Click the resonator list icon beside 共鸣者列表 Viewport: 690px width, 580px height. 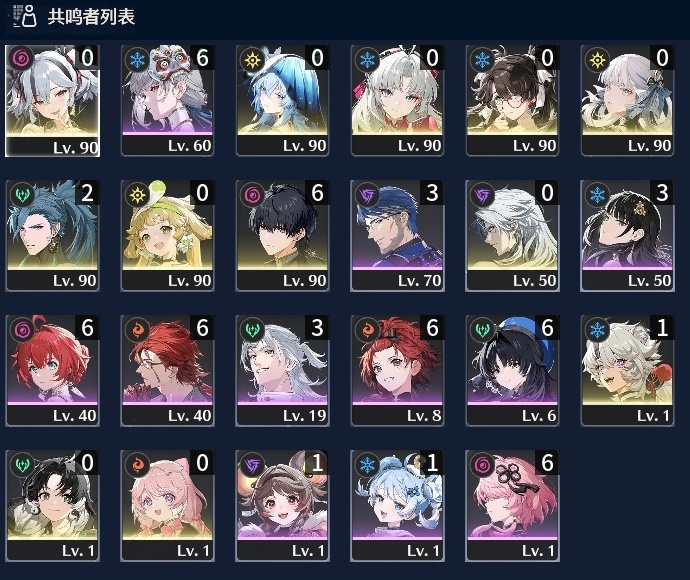tap(24, 16)
